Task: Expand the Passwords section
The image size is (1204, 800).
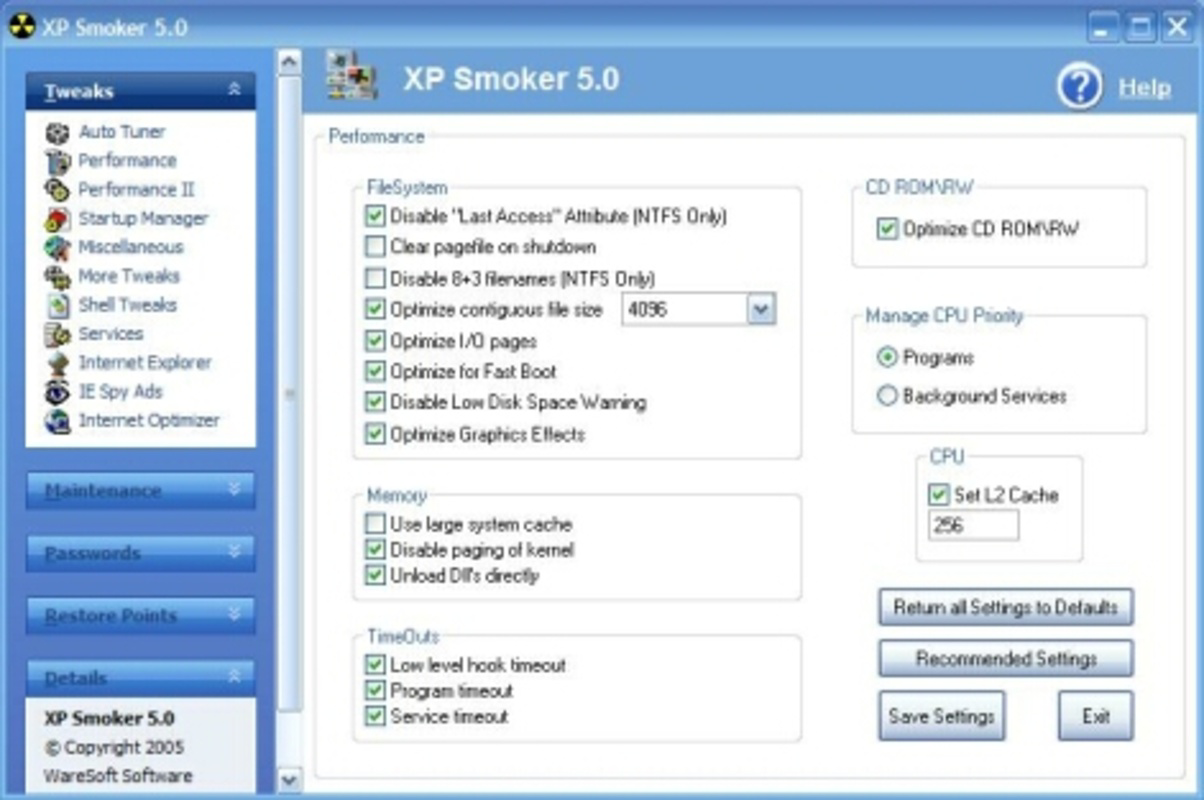Action: click(x=140, y=554)
